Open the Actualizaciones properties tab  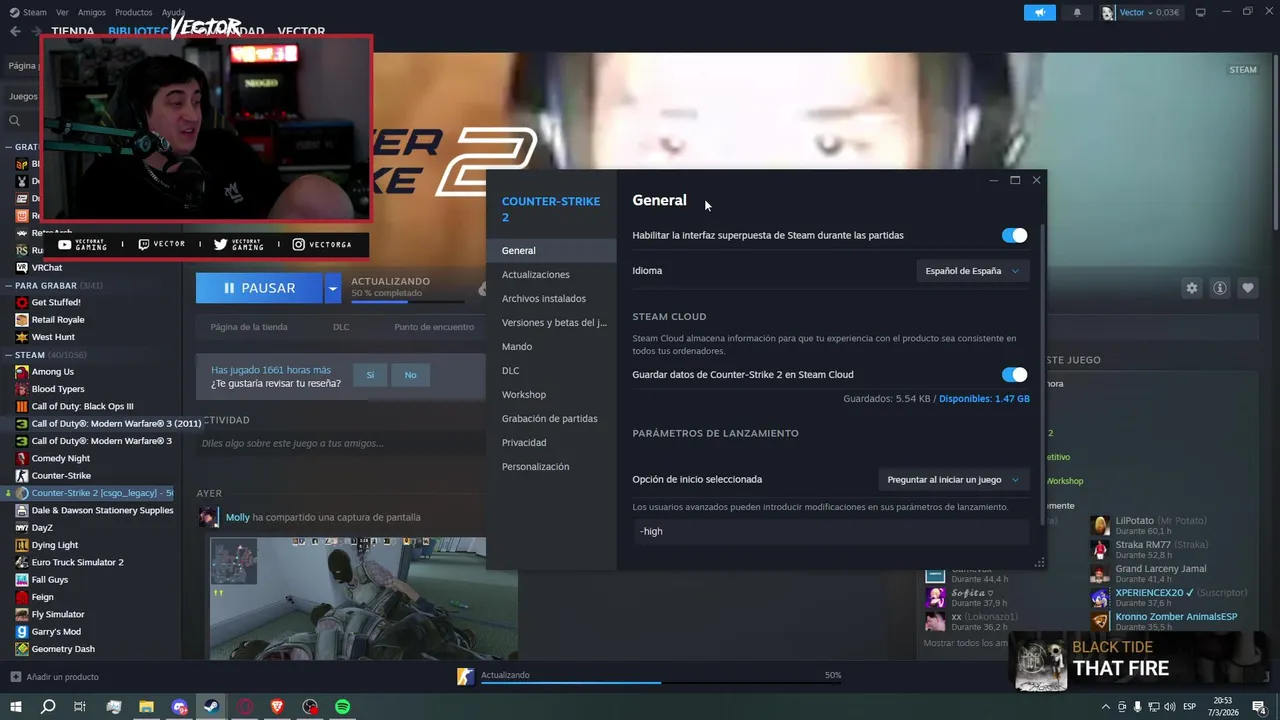tap(551, 275)
